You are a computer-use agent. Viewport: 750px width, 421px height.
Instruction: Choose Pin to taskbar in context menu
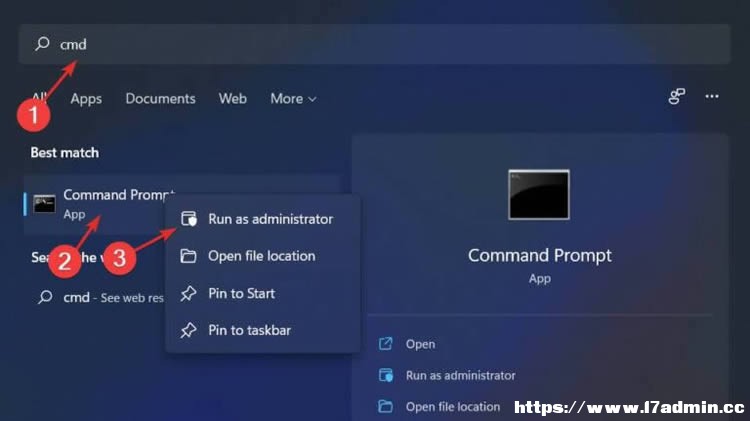263,330
